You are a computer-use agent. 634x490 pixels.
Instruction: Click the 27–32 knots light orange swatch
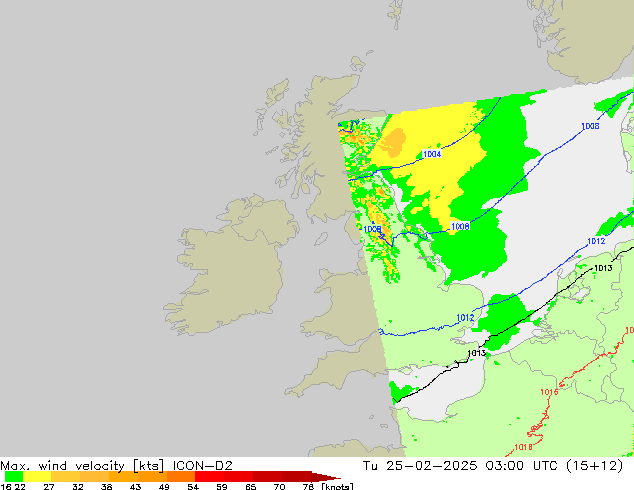coord(66,476)
